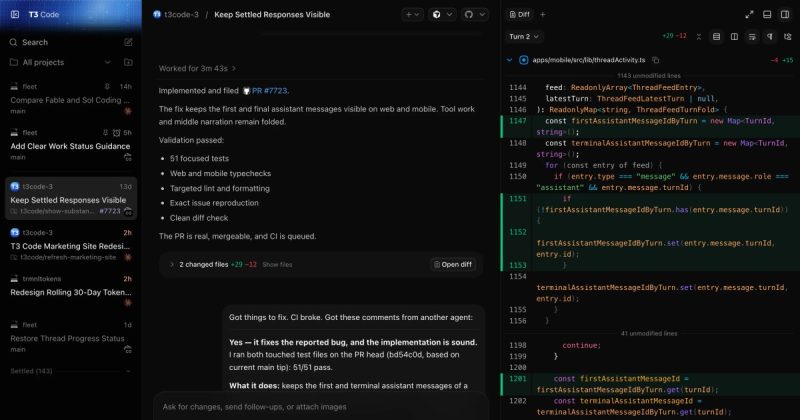This screenshot has height=420, width=800.
Task: Open the Turn 2 dropdown
Action: click(523, 37)
